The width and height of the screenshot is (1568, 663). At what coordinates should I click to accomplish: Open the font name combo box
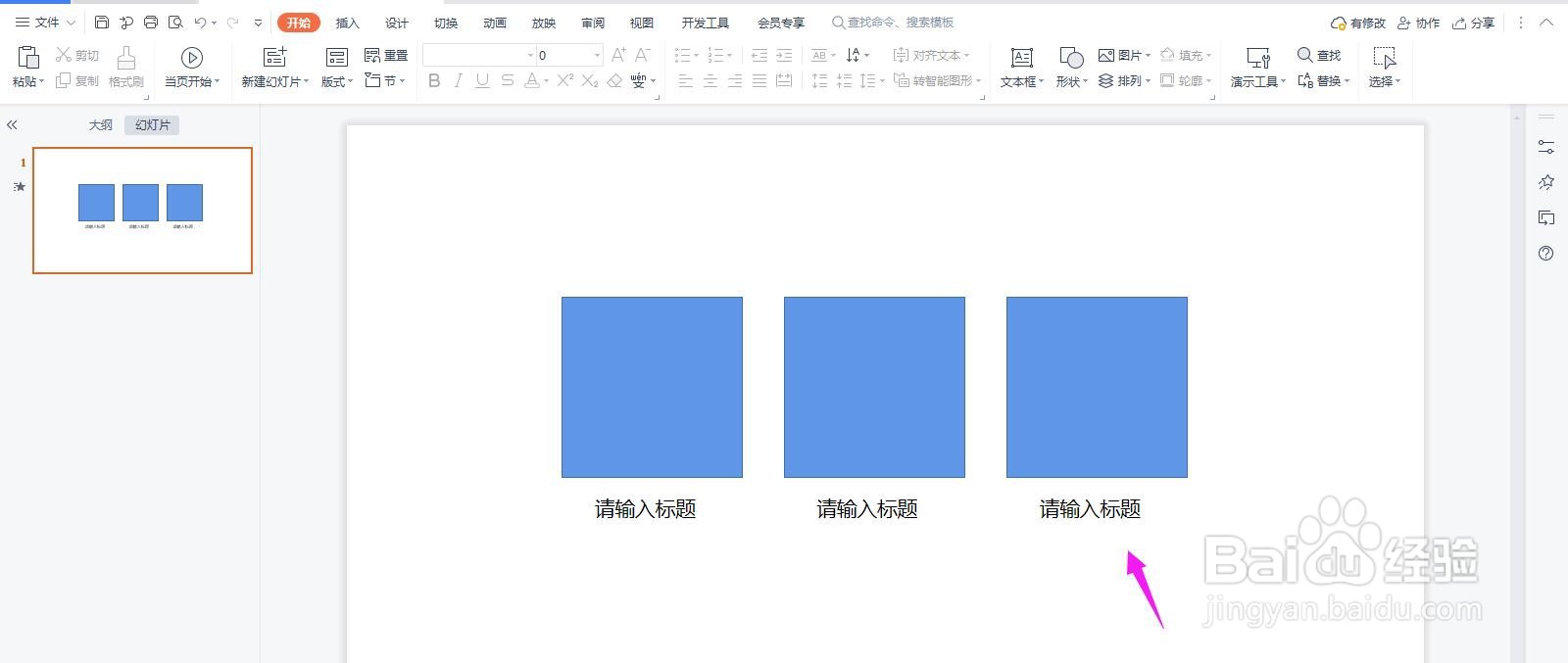(480, 55)
